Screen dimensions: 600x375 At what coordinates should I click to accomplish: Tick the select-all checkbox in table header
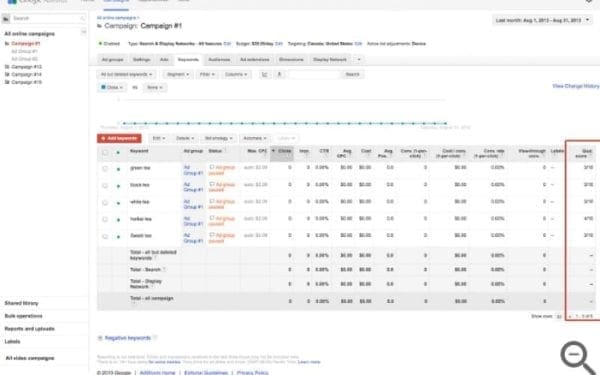click(x=105, y=152)
